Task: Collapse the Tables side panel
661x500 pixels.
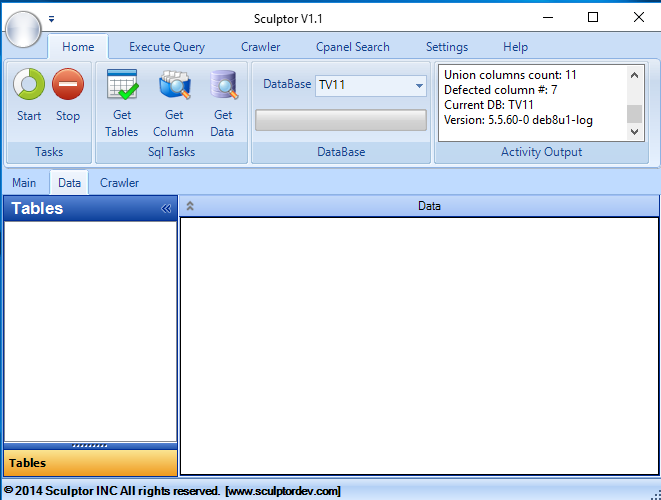Action: pyautogui.click(x=166, y=209)
